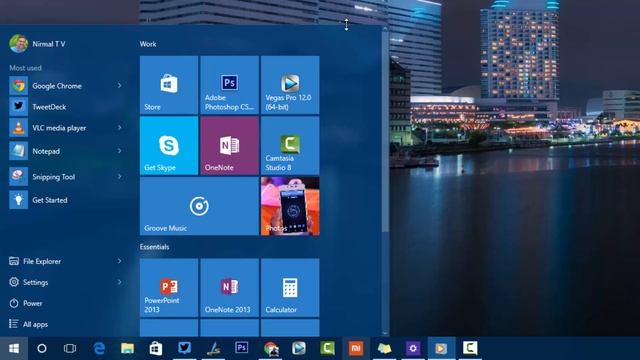Open the Photos live tile

[290, 206]
